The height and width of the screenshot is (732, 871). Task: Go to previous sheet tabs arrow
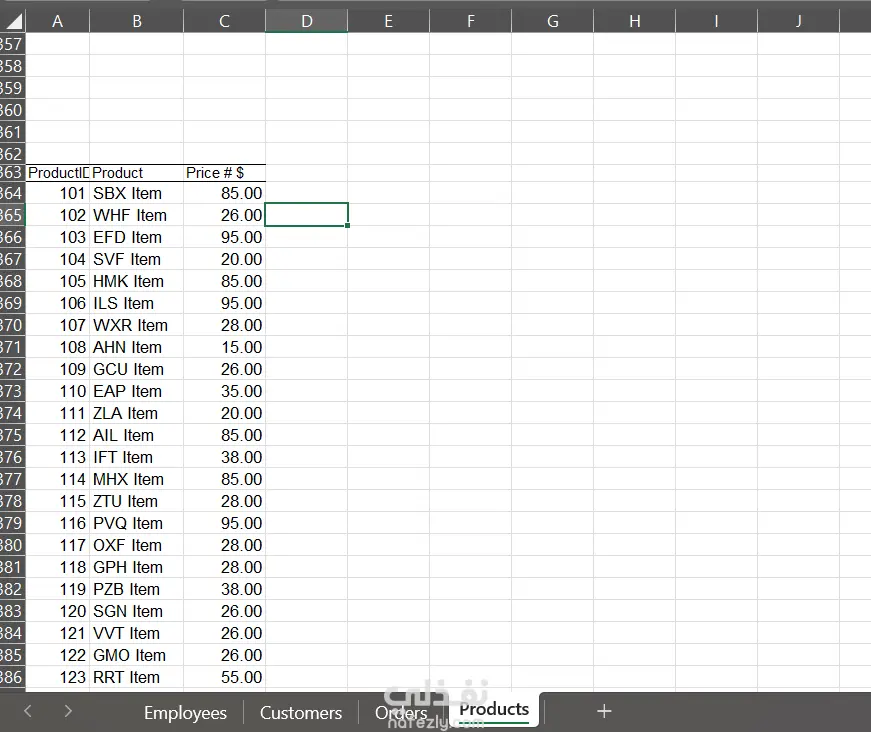(x=28, y=711)
